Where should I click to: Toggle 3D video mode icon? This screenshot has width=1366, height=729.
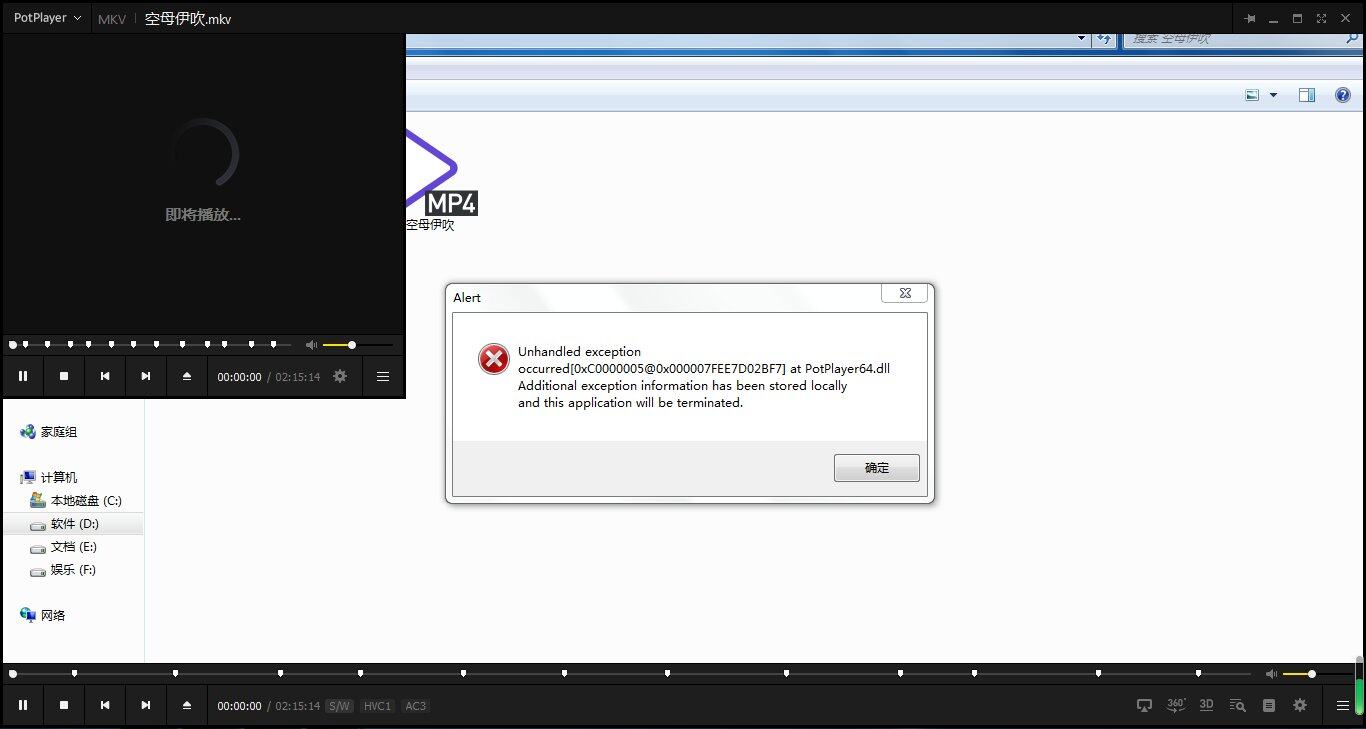click(x=1207, y=705)
